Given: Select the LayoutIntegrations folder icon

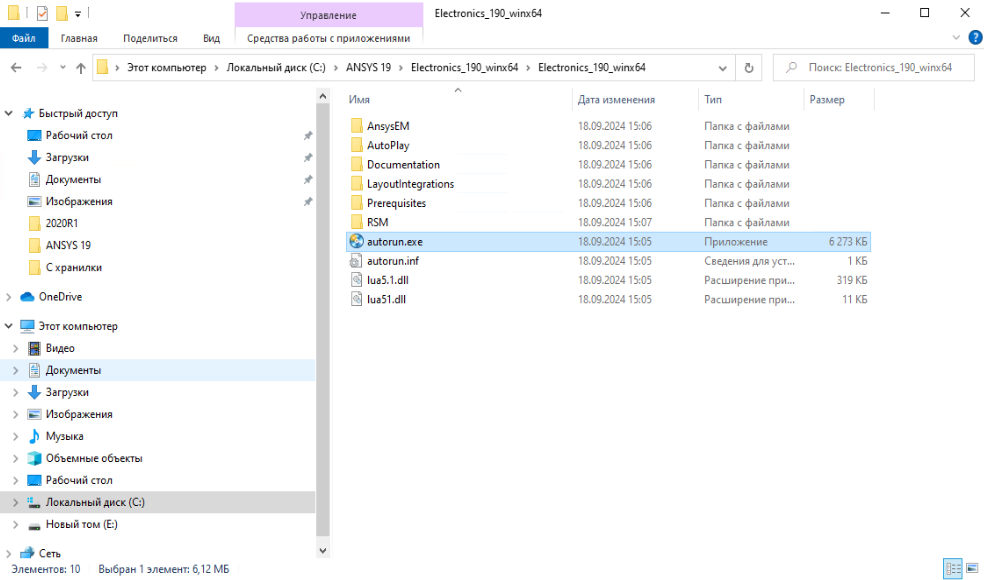Looking at the screenshot, I should coord(356,184).
